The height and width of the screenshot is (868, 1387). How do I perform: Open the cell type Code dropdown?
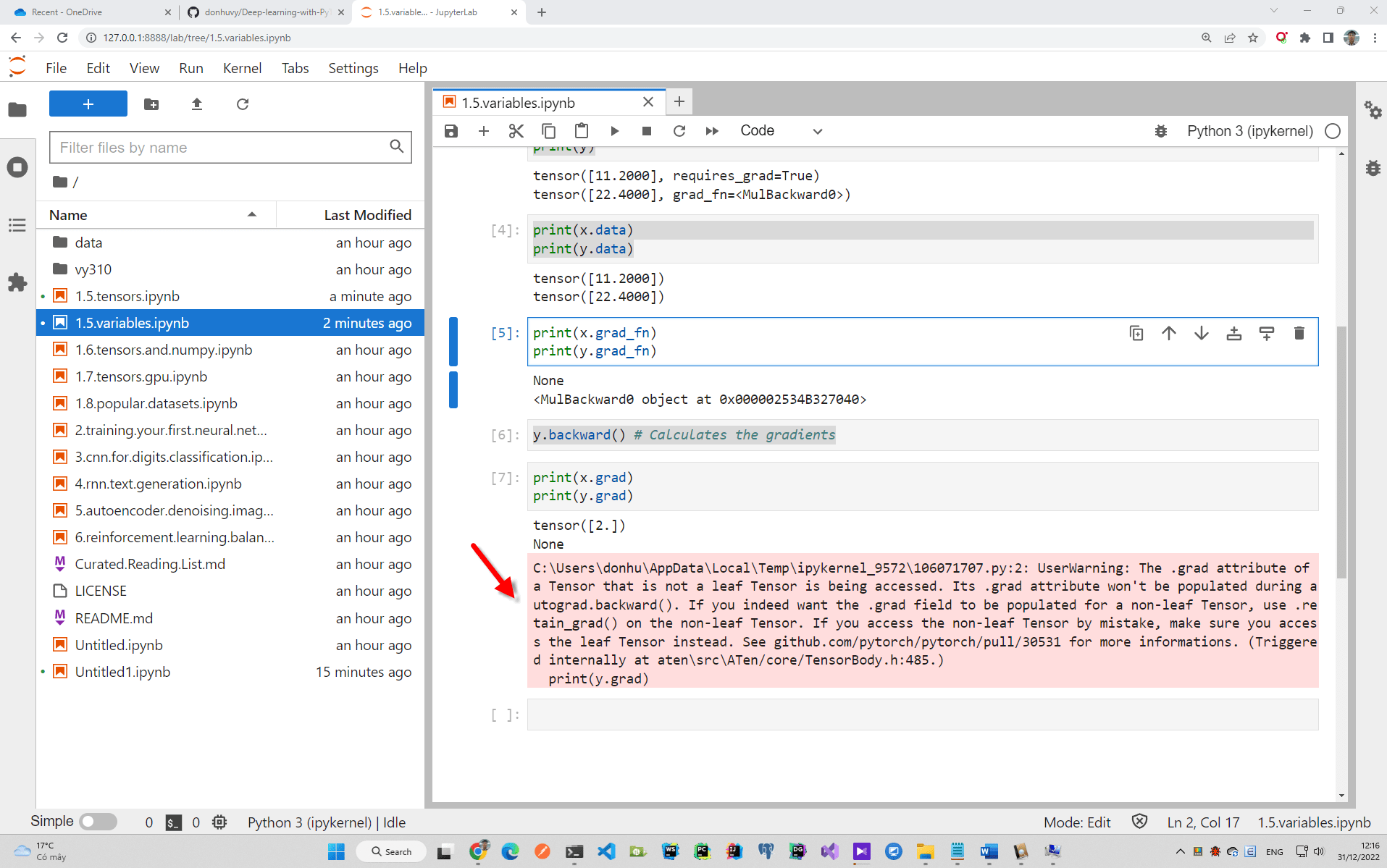click(x=781, y=131)
